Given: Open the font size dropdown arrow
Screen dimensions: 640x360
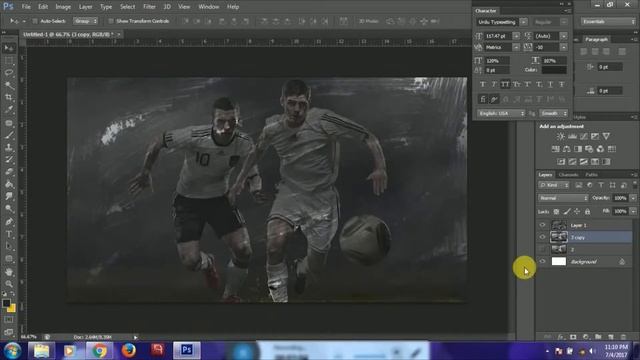Looking at the screenshot, I should click(x=516, y=36).
